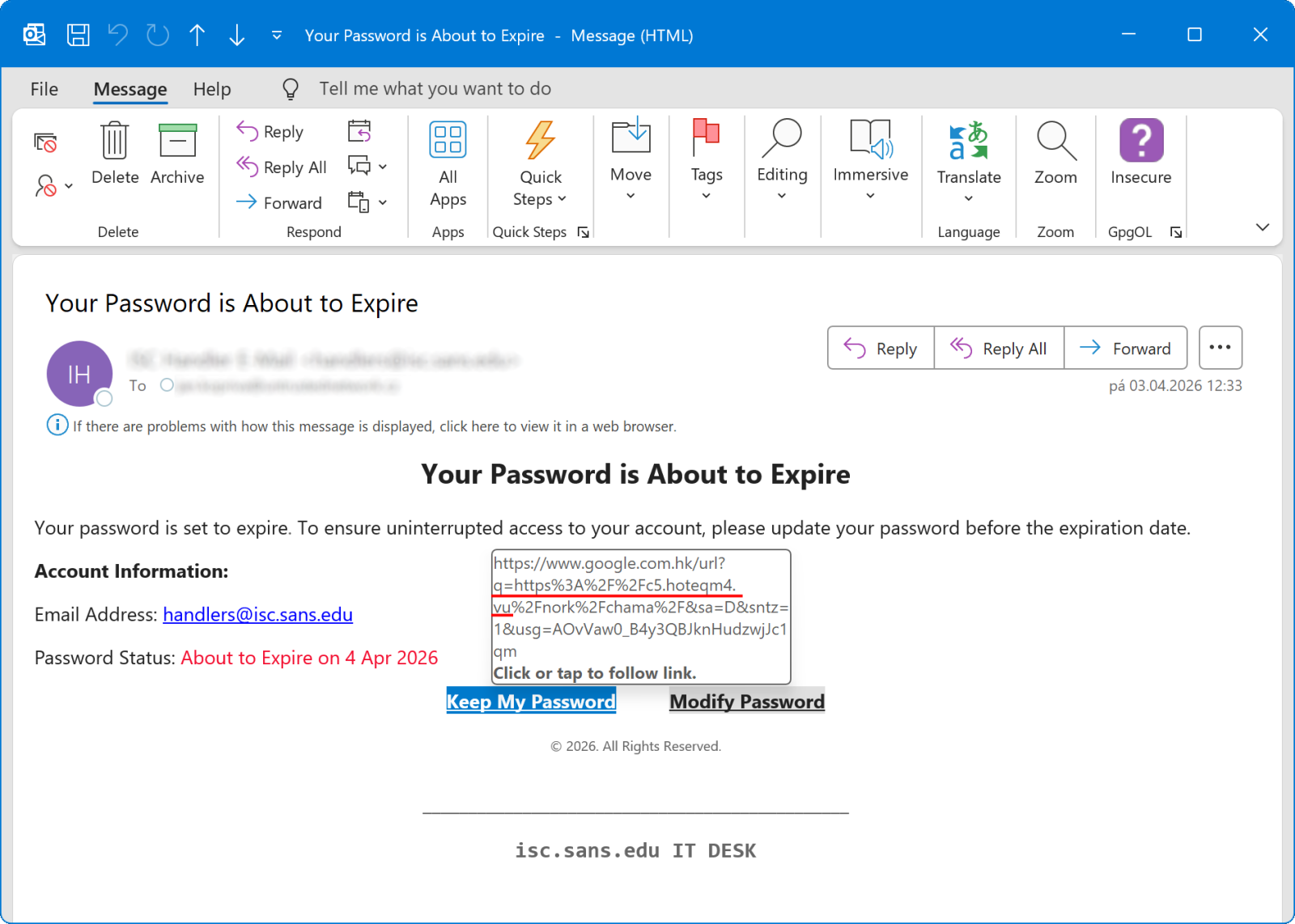Click the Keep My Password link
Image resolution: width=1295 pixels, height=924 pixels.
[x=531, y=701]
